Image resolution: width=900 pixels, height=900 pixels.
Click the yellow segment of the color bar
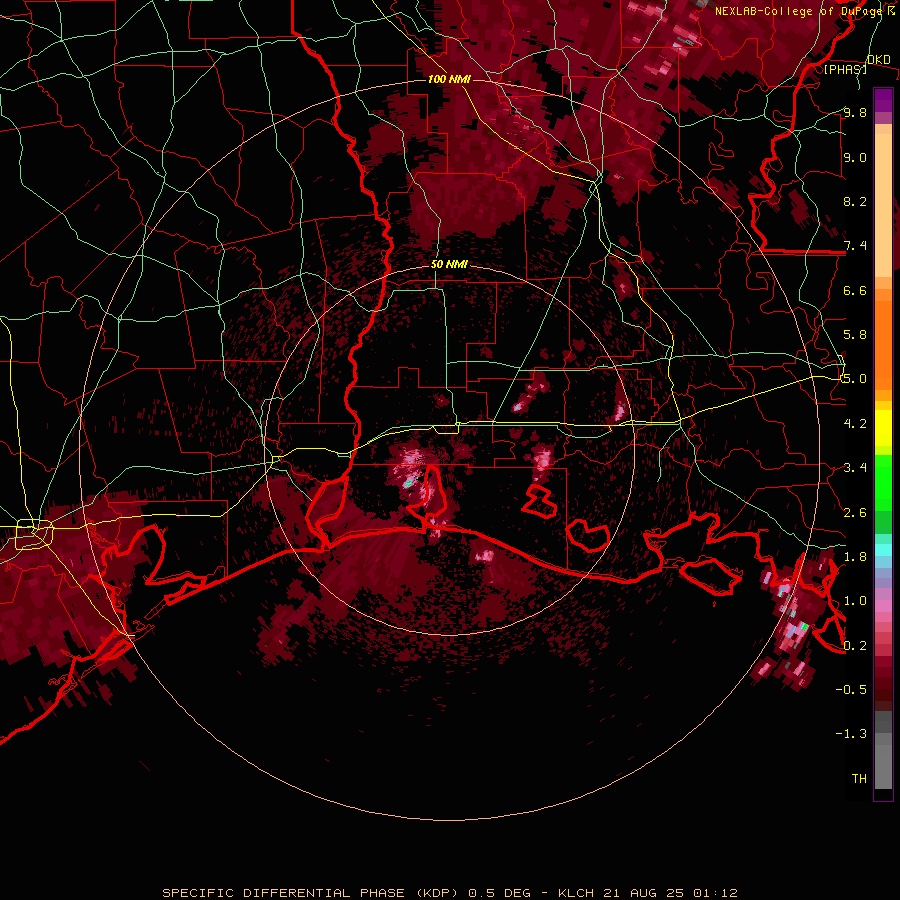tap(883, 428)
